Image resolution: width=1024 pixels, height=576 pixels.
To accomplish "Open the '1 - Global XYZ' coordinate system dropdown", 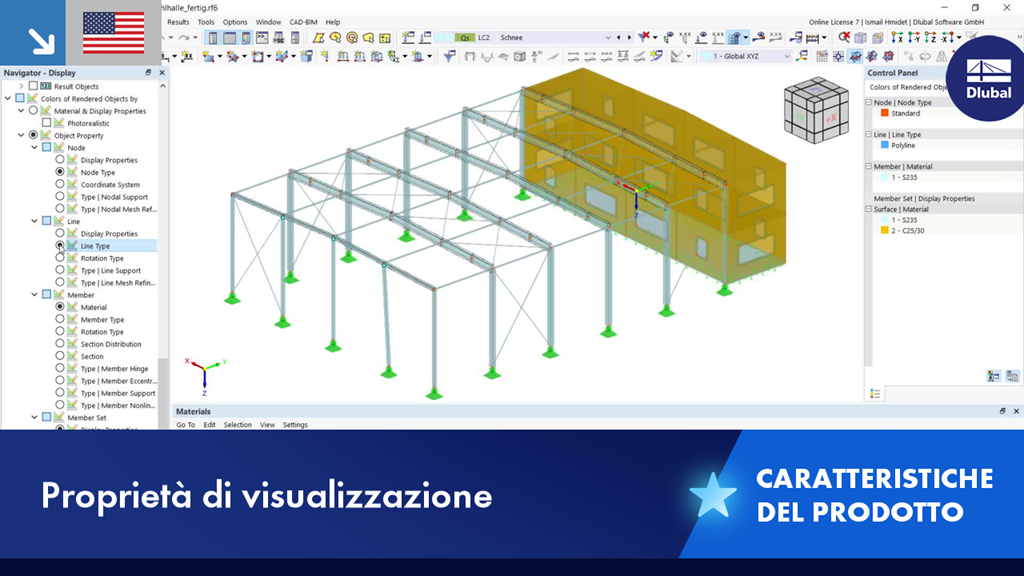I will [x=787, y=54].
